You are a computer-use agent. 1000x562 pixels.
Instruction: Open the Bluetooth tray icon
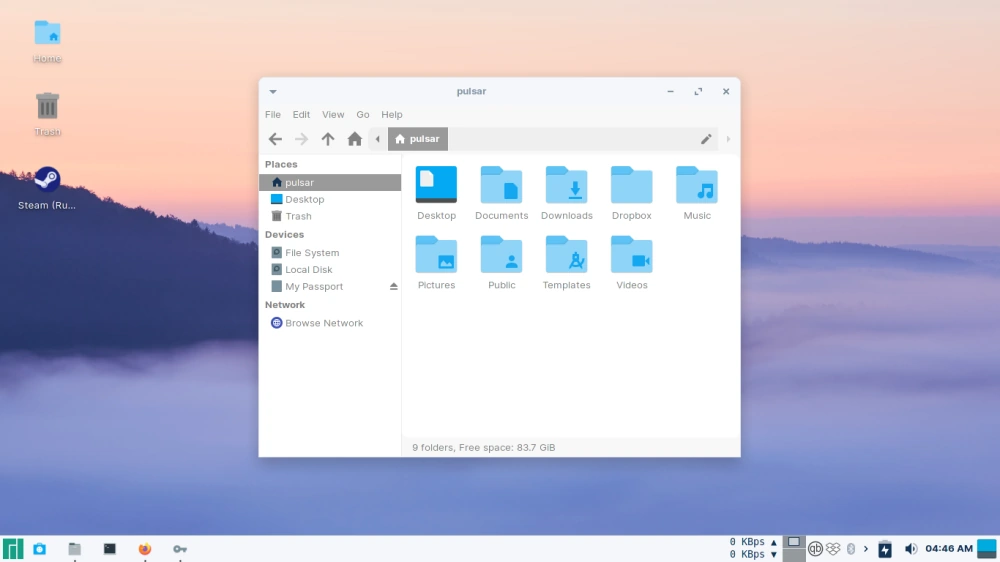[x=851, y=549]
